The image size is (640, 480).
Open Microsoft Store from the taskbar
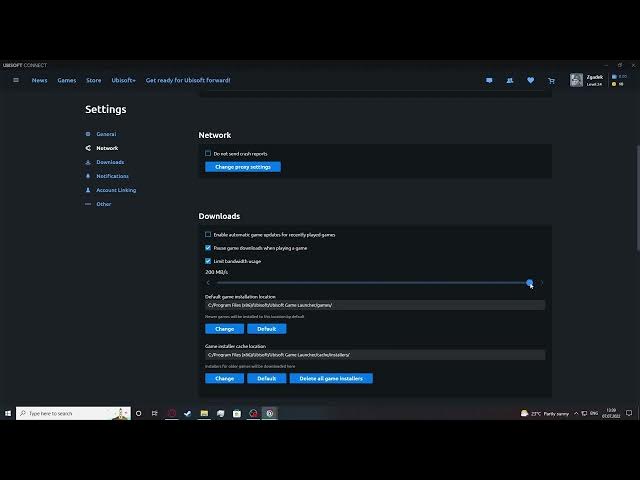click(237, 413)
